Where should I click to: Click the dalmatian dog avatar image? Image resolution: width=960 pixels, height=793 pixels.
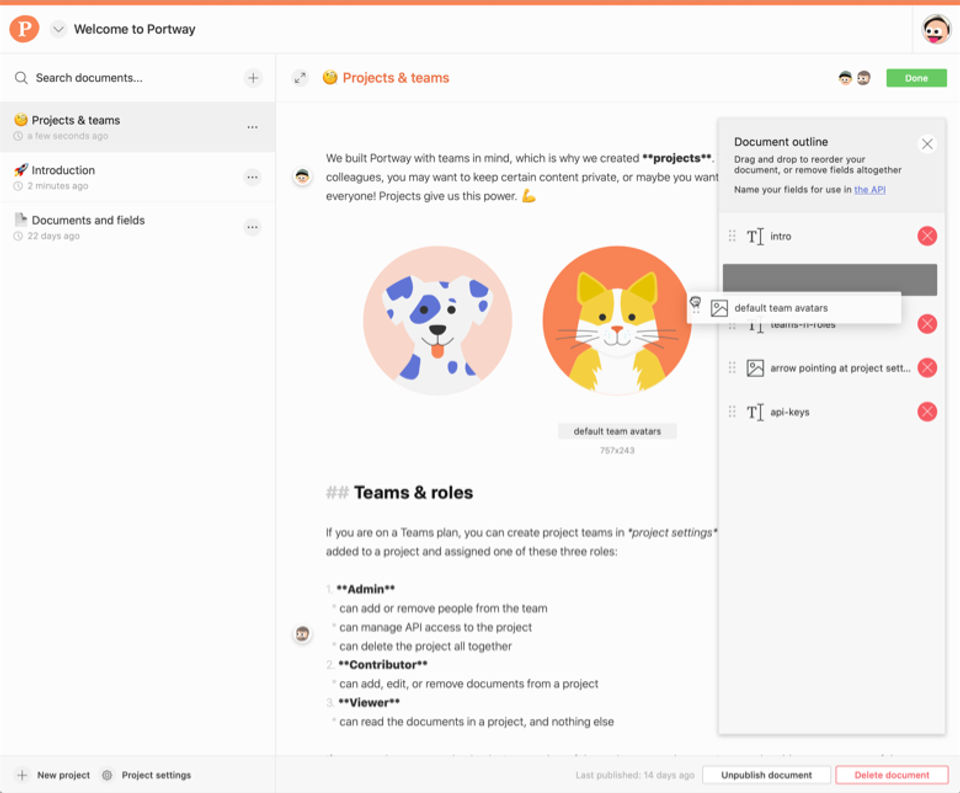point(437,320)
